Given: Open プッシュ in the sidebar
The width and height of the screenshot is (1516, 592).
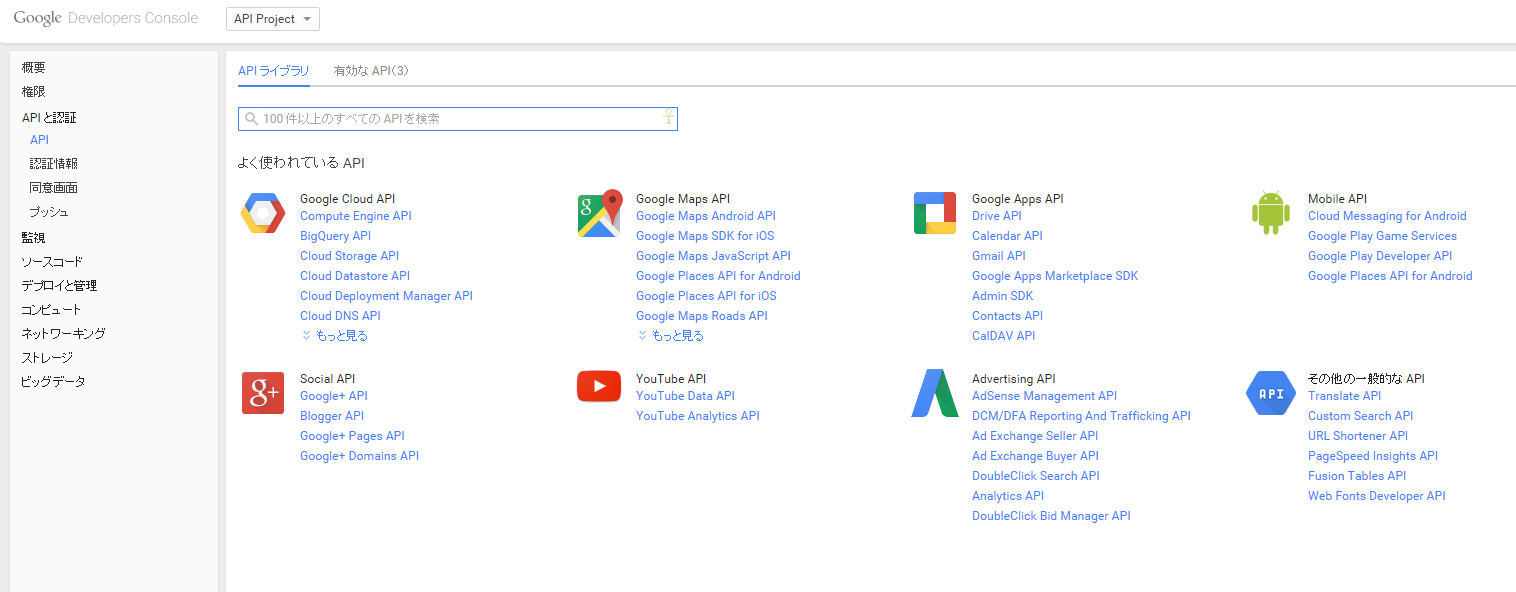Looking at the screenshot, I should tap(49, 212).
